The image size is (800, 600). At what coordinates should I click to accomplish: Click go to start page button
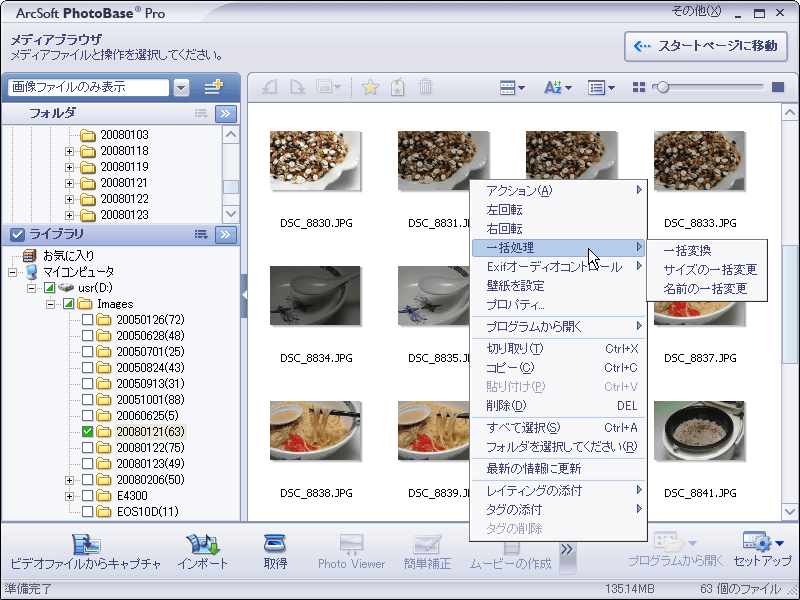tap(706, 46)
